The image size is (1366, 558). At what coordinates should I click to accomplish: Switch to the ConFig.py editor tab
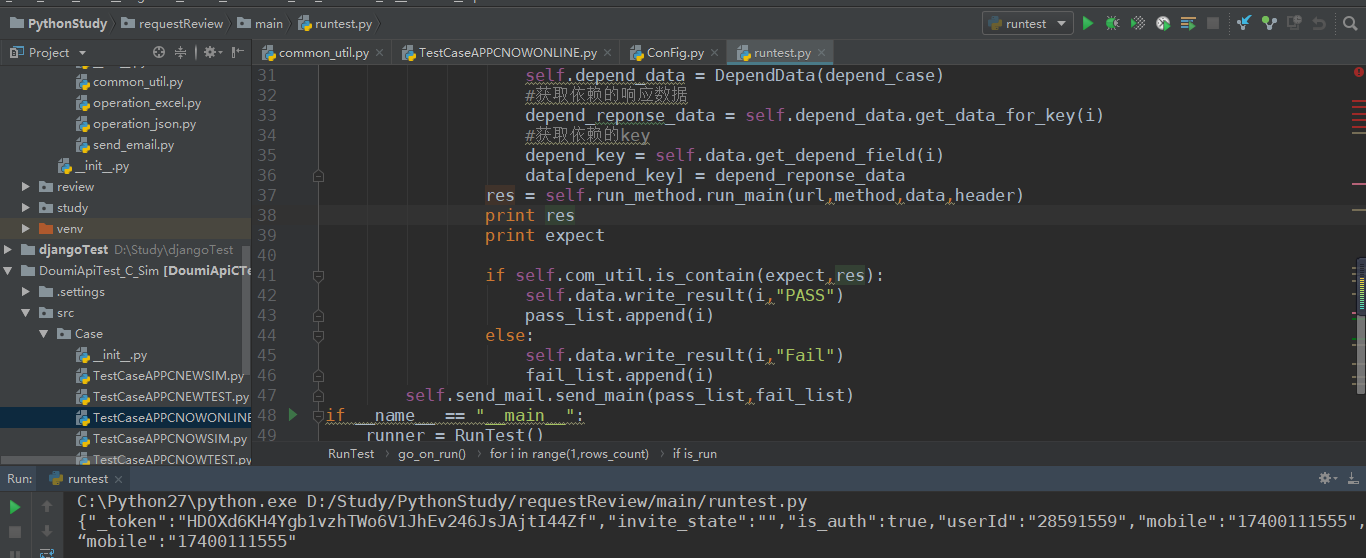[674, 53]
